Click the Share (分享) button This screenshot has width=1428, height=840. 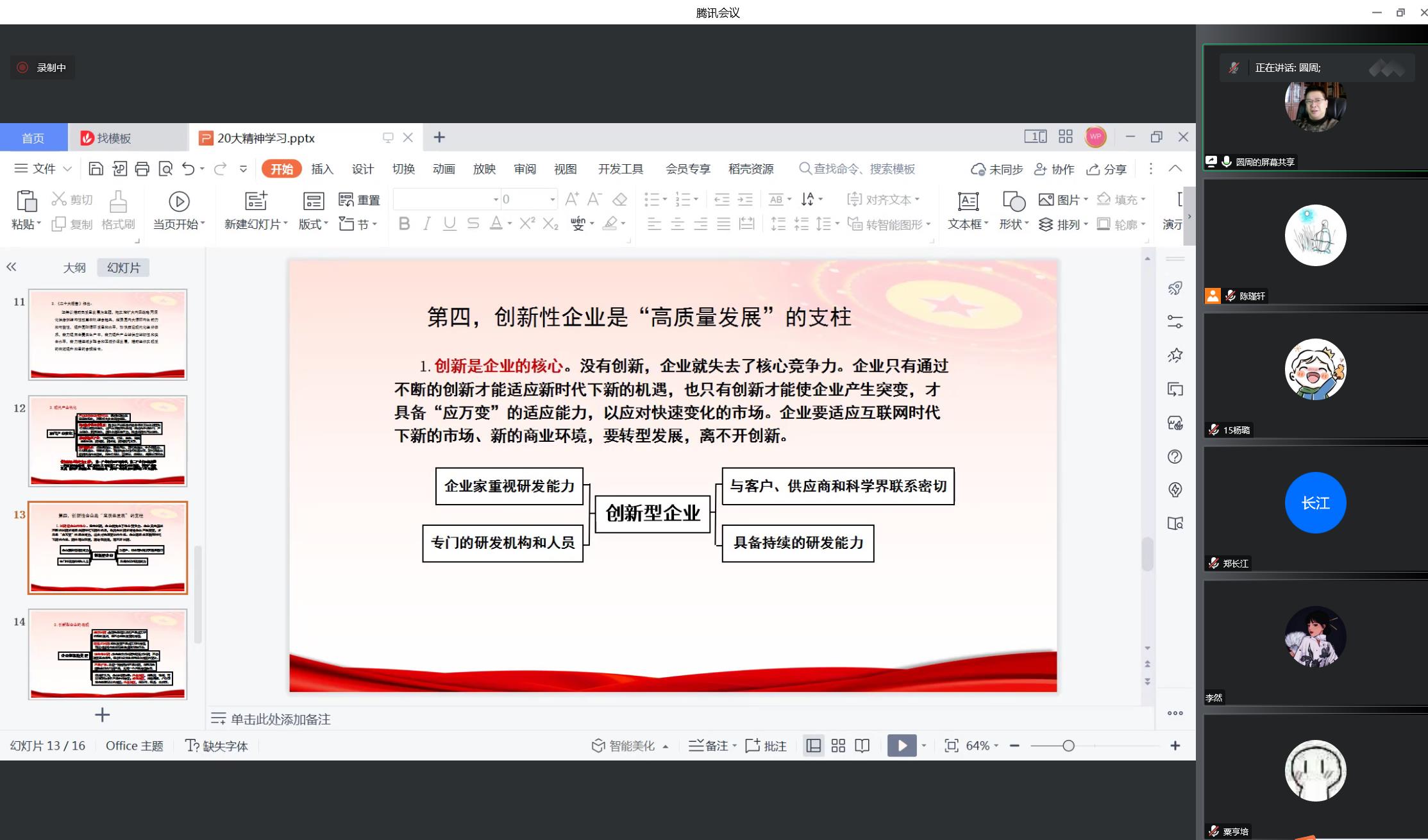coord(1107,169)
